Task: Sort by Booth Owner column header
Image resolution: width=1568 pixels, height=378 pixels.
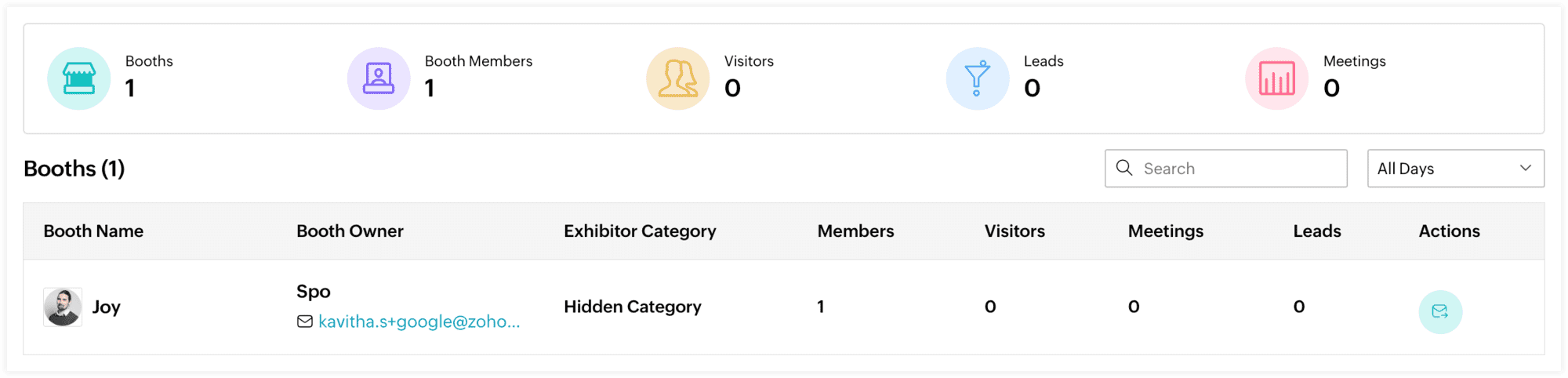Action: point(350,231)
